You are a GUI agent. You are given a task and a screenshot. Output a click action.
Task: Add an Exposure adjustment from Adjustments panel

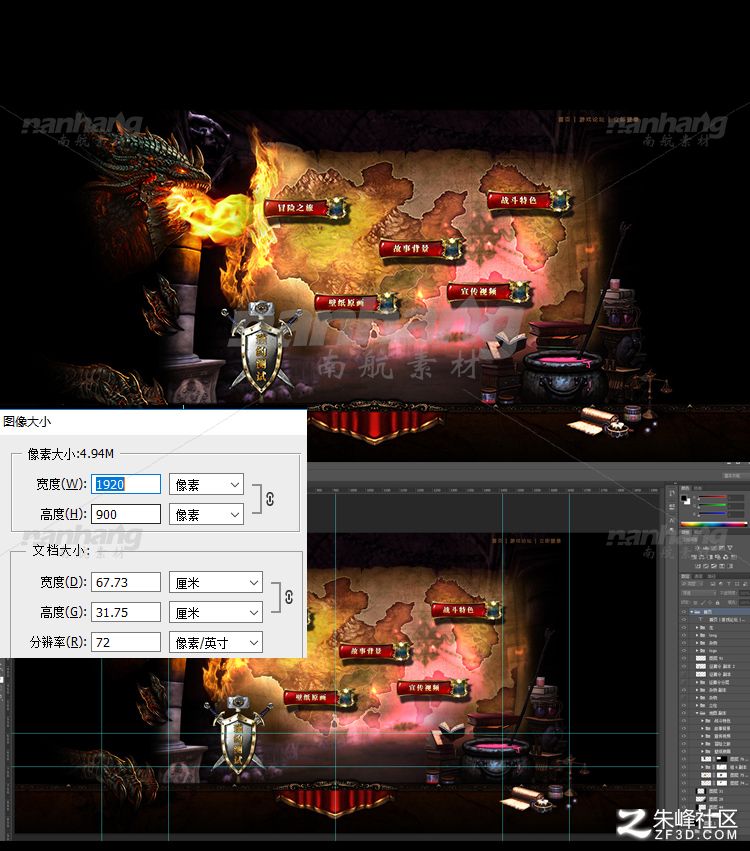click(x=722, y=548)
